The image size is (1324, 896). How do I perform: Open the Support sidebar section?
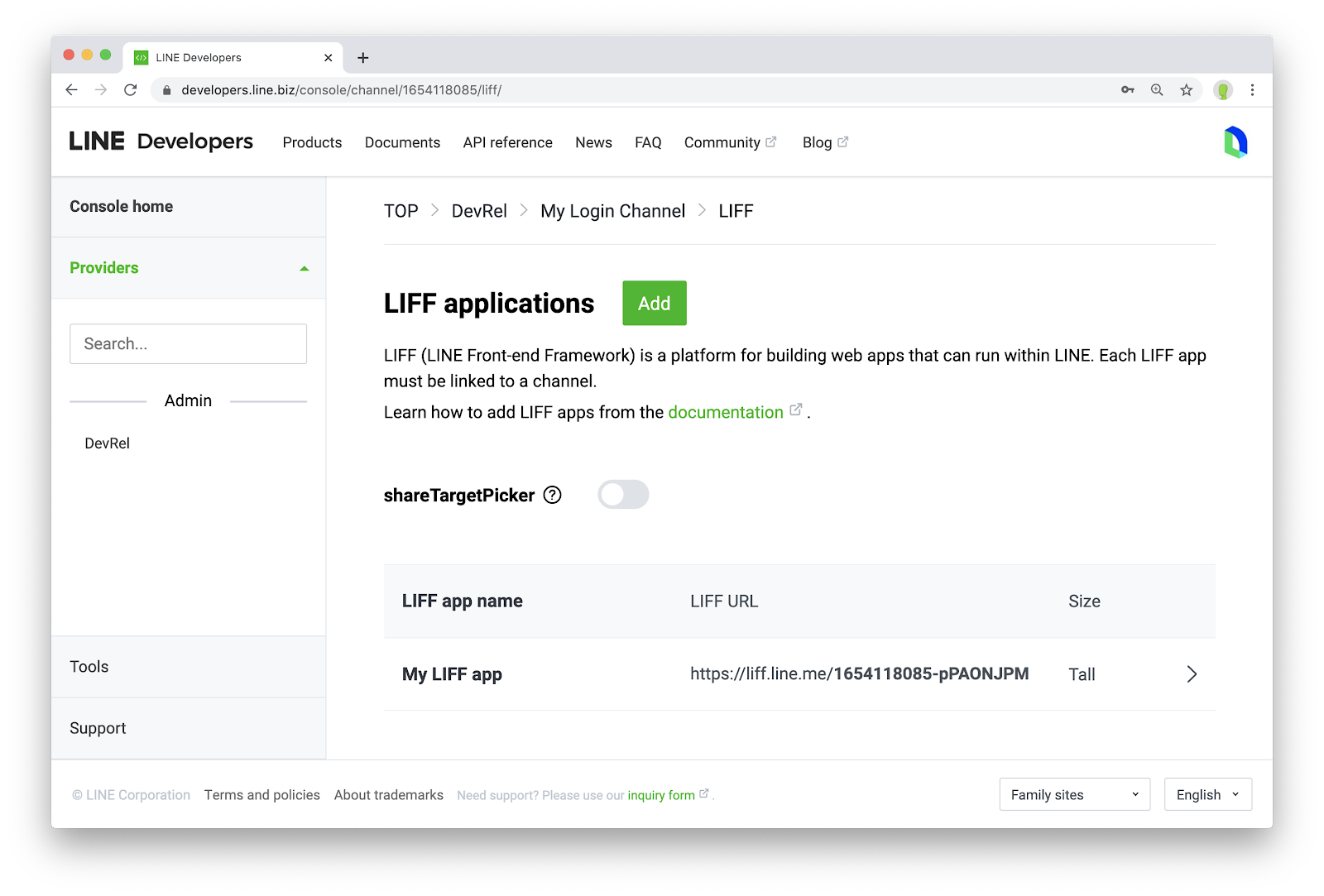(98, 728)
